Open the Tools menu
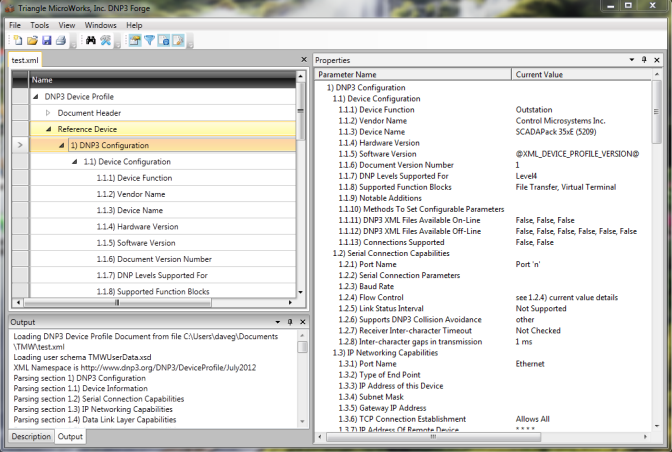This screenshot has height=452, width=672. pyautogui.click(x=40, y=24)
